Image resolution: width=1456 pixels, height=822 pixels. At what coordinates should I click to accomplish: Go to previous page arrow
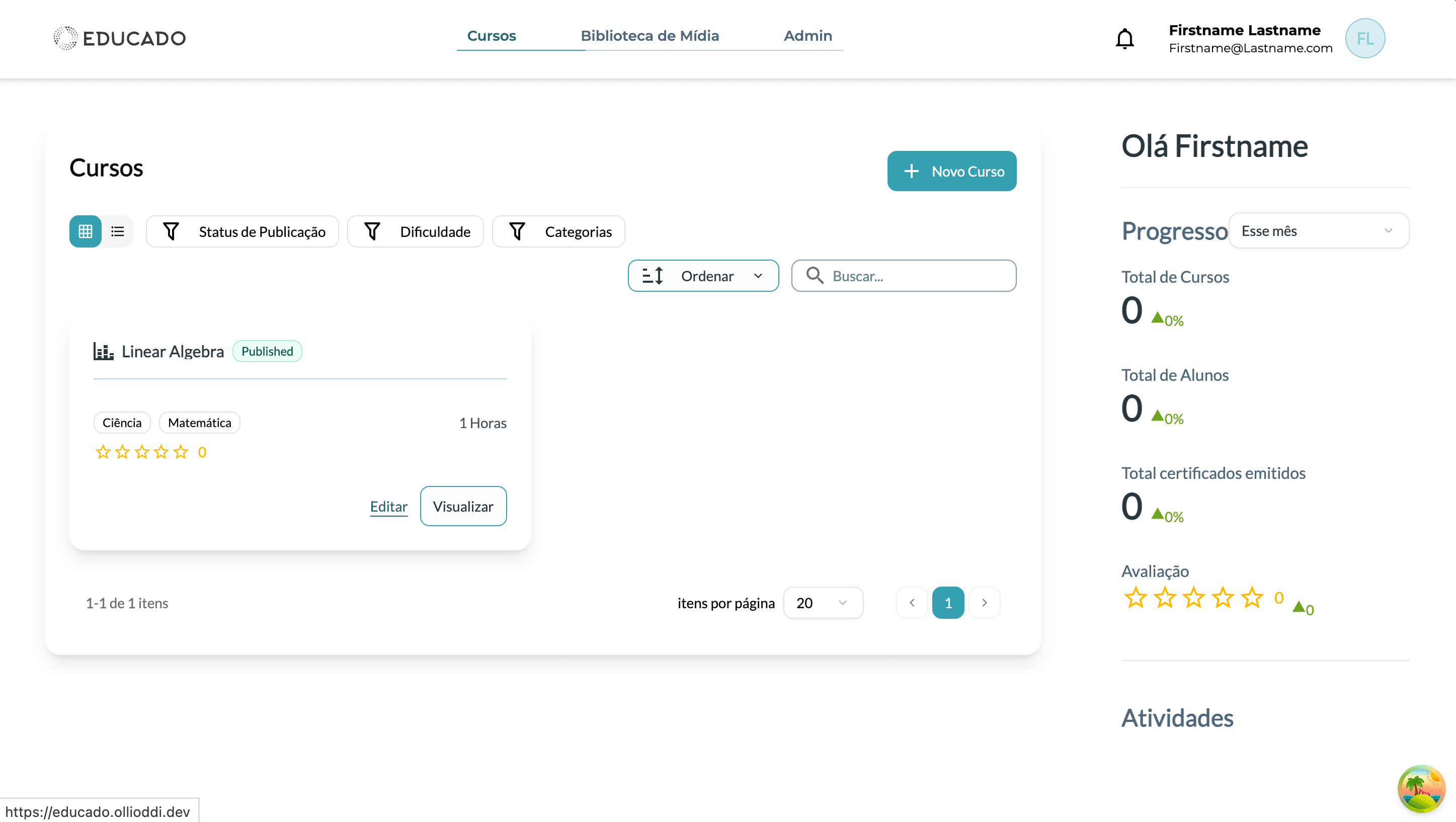(x=911, y=603)
